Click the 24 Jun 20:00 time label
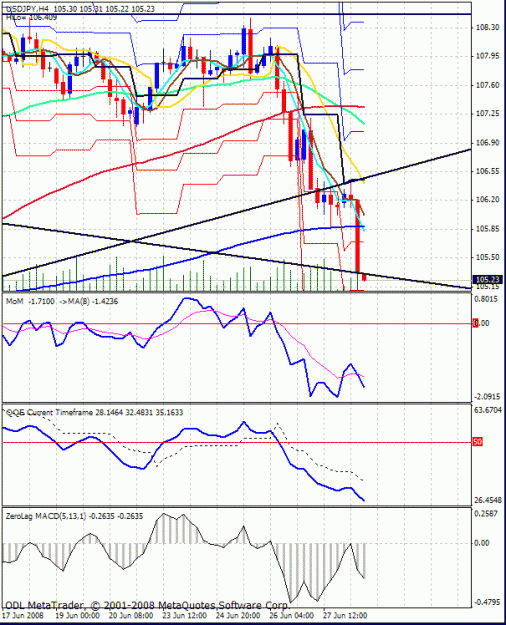This screenshot has height=625, width=506. [238, 615]
